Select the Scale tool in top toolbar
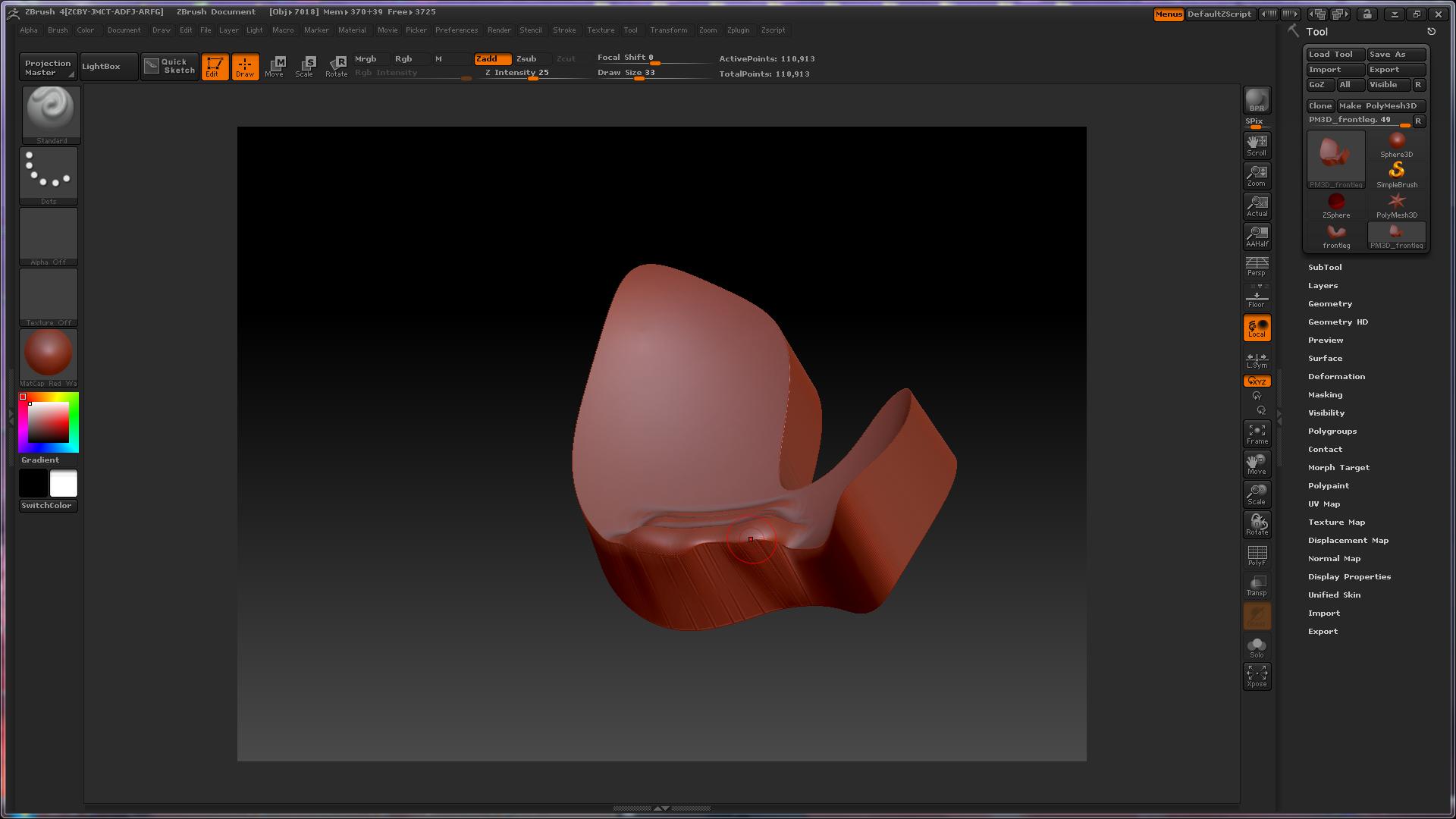Image resolution: width=1456 pixels, height=819 pixels. [x=305, y=66]
